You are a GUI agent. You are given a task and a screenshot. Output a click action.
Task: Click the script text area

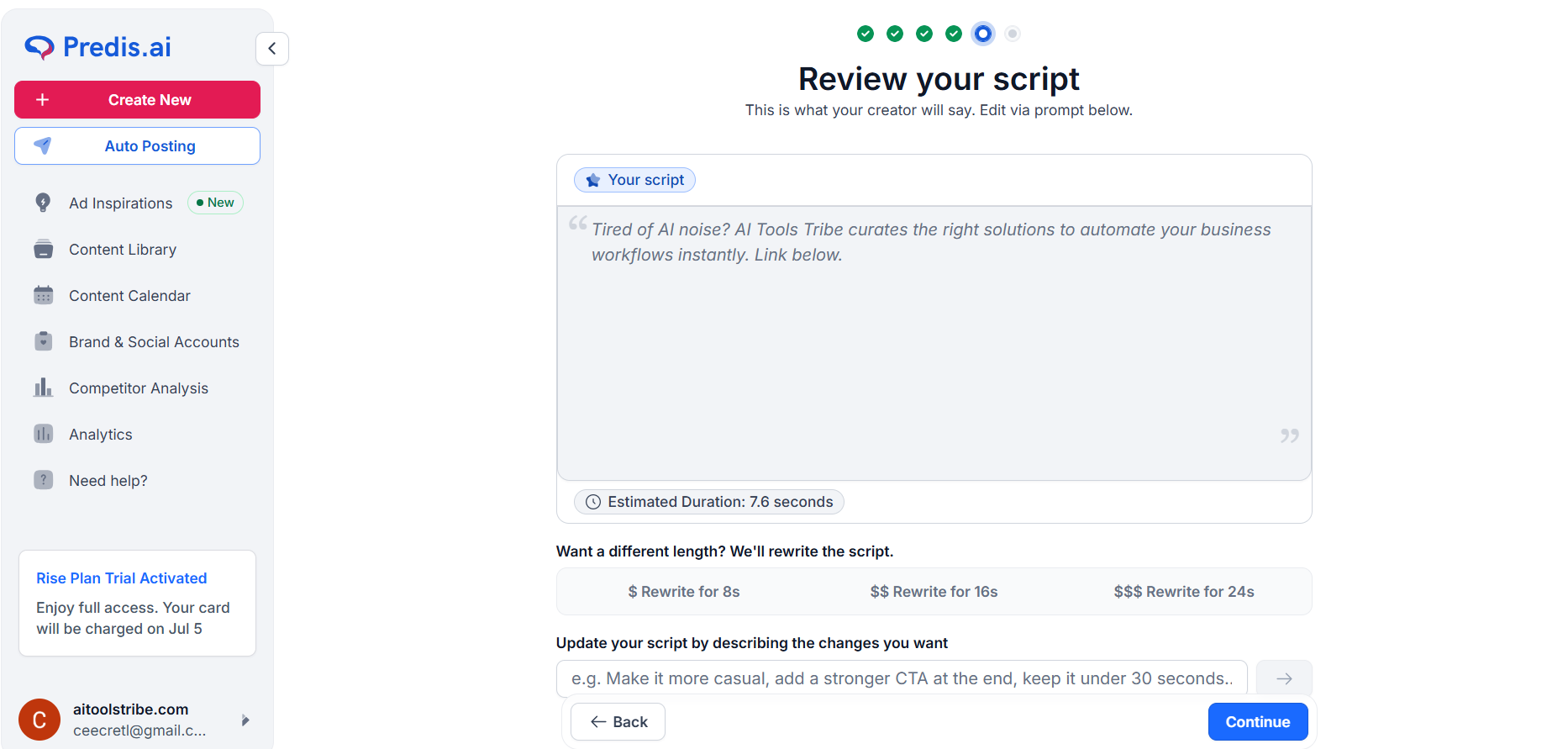(x=934, y=343)
